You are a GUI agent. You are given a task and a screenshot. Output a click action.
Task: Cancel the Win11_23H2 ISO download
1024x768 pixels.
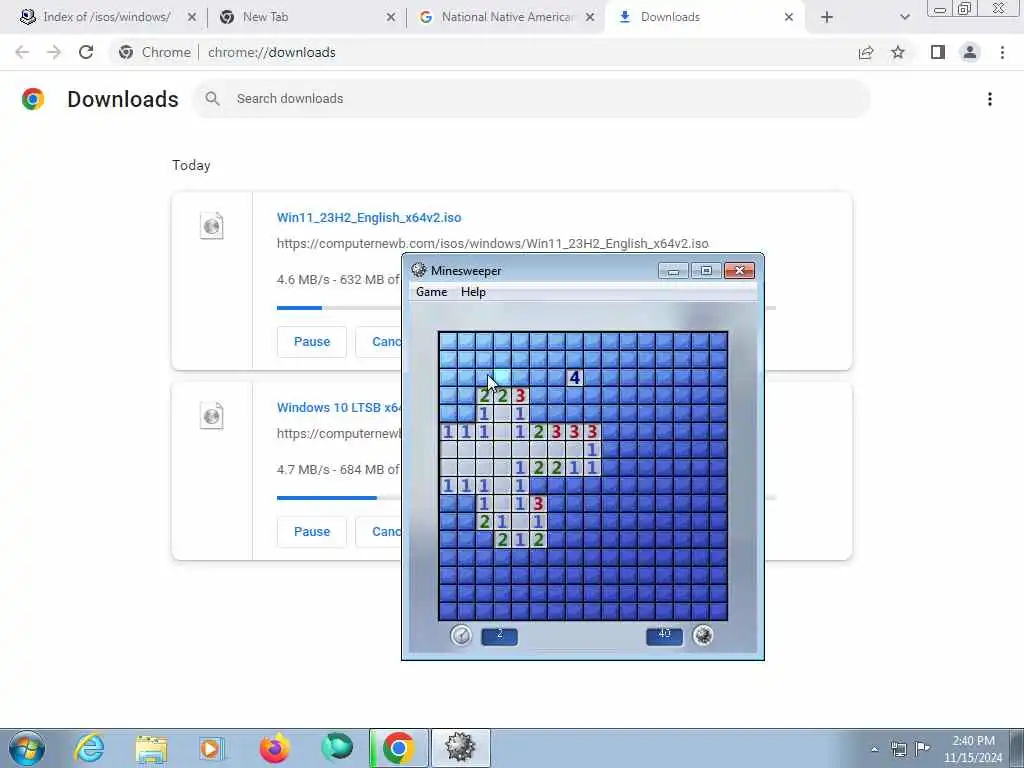coord(379,342)
